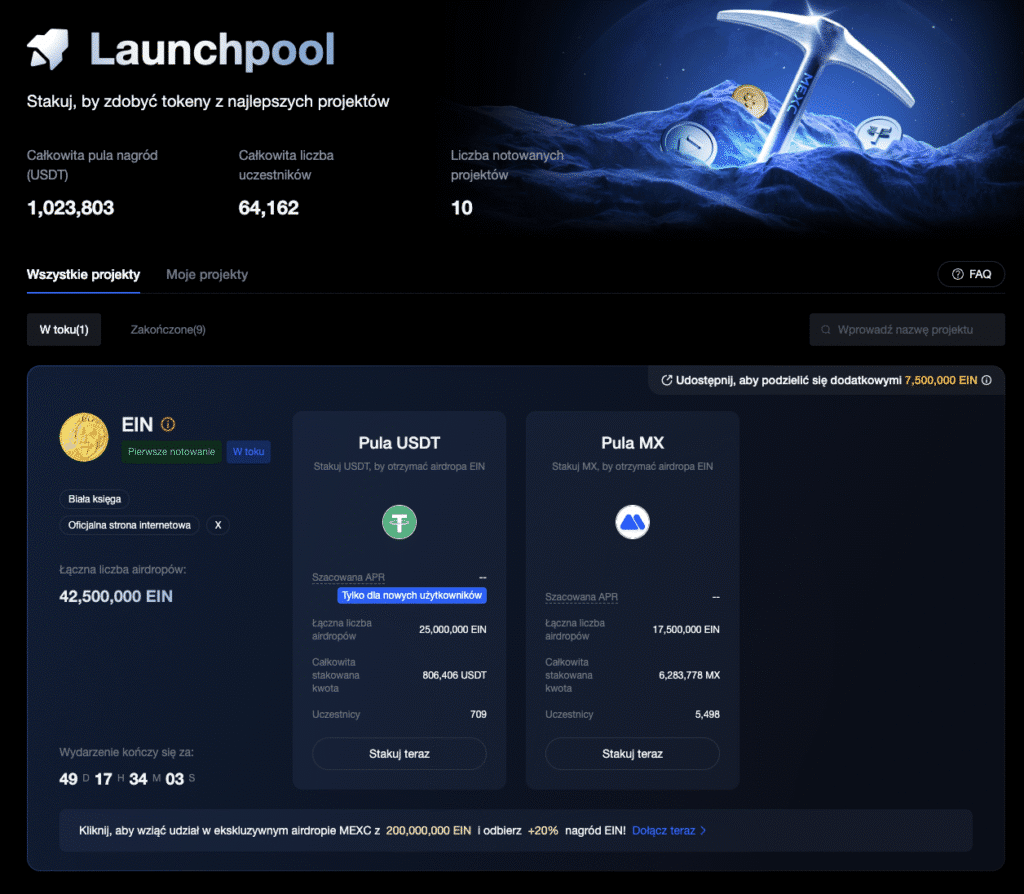Focus the Wprowadź nazwę projektu search field
Viewport: 1024px width, 894px height.
point(906,330)
